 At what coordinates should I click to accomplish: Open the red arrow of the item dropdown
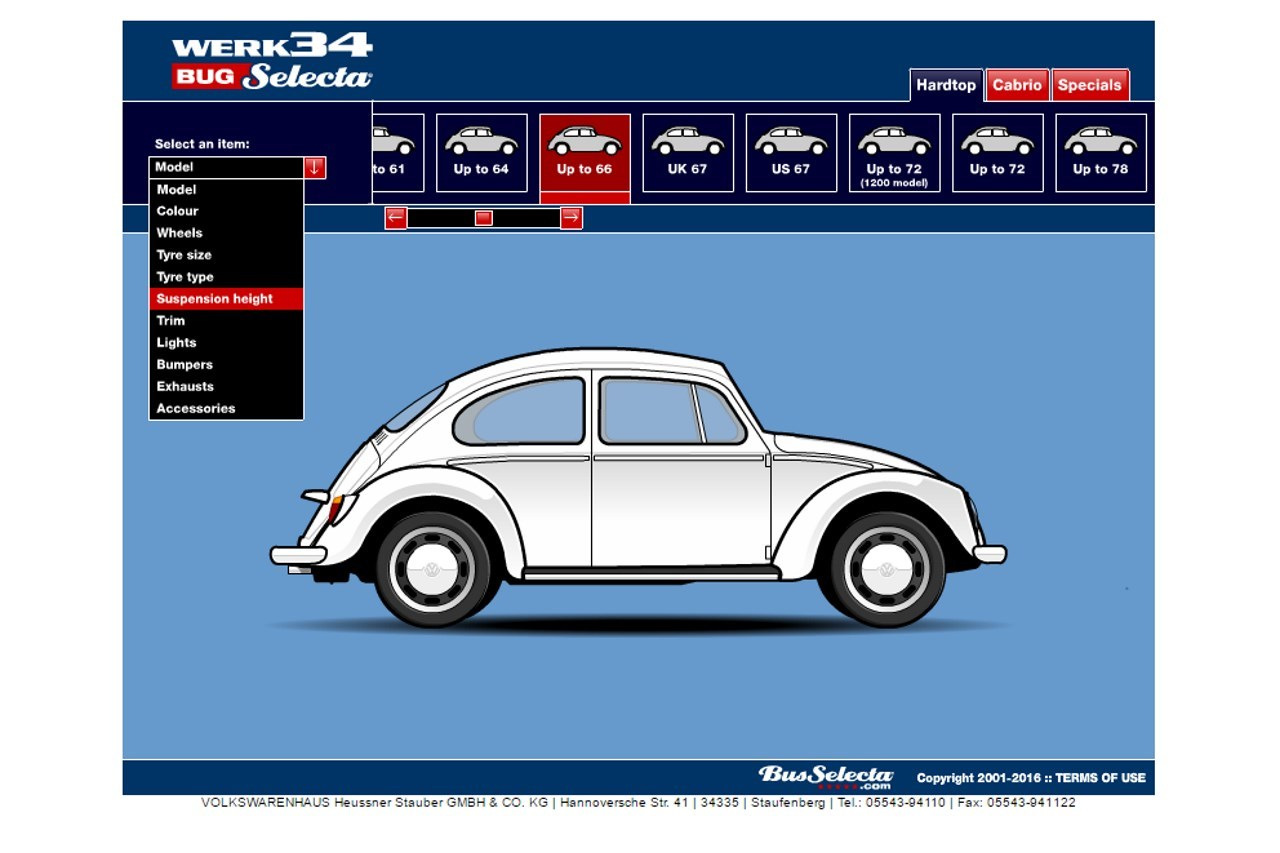click(315, 168)
